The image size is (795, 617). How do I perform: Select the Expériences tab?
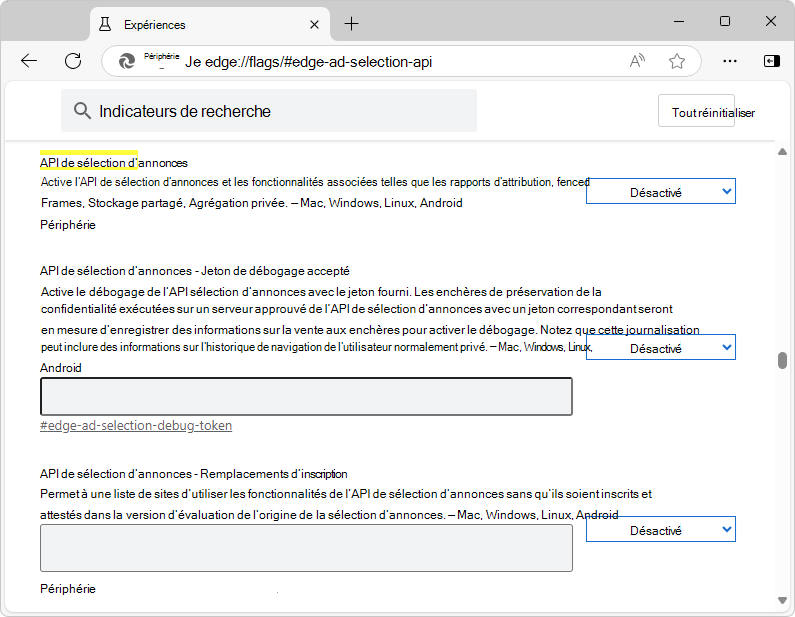(210, 24)
